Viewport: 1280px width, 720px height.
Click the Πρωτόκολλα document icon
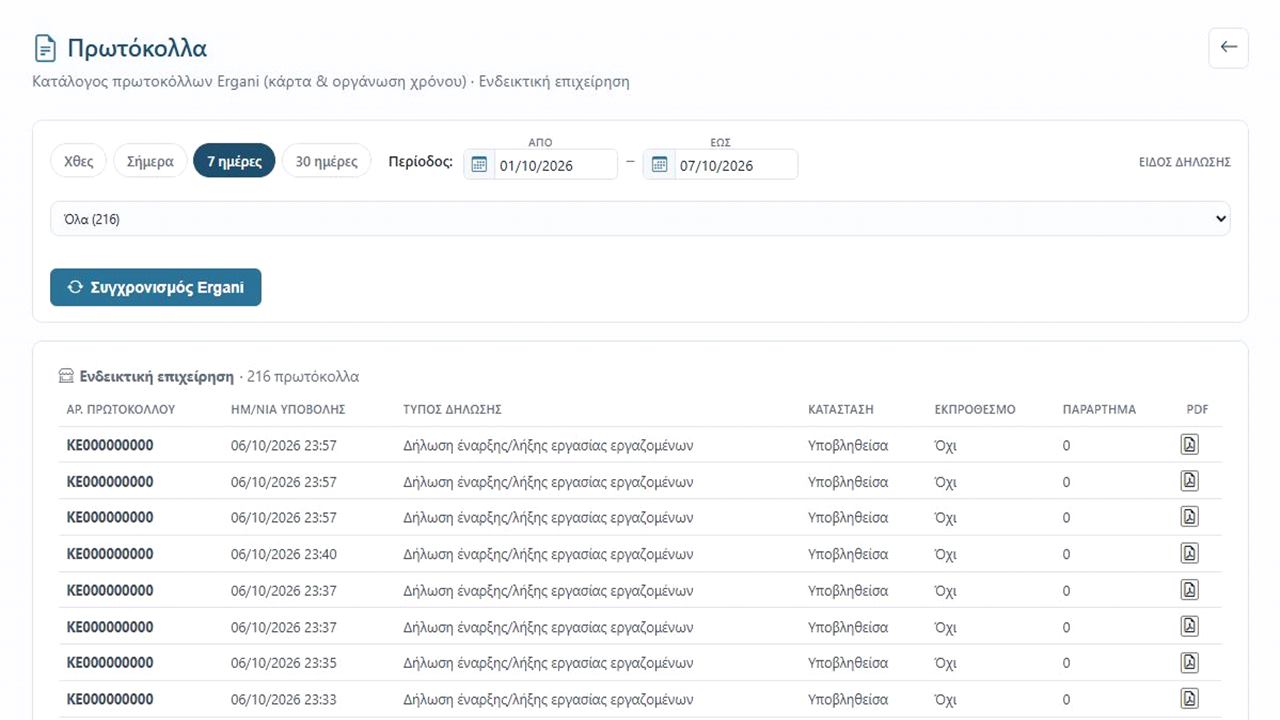(44, 47)
